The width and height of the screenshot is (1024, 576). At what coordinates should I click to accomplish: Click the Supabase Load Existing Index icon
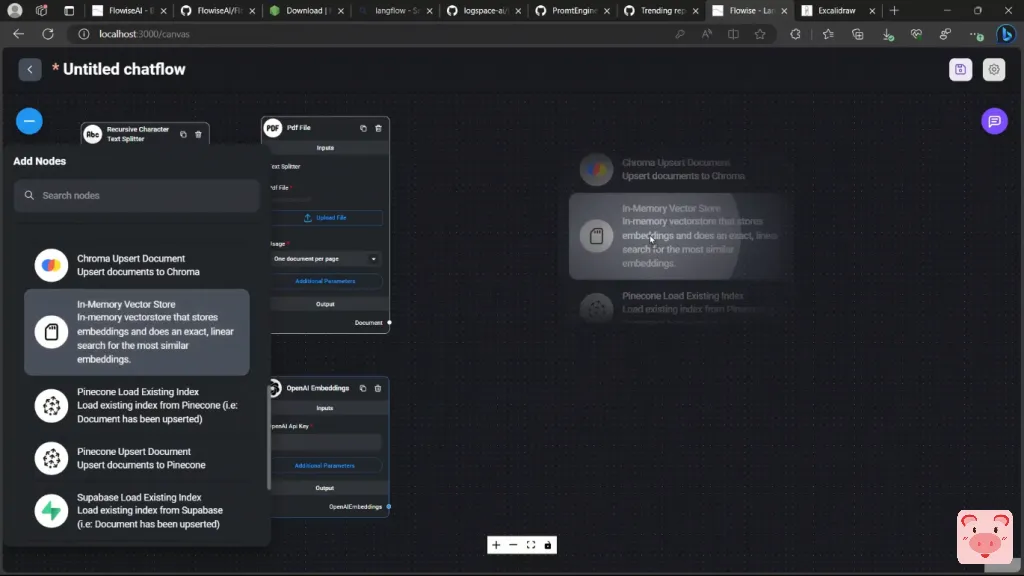(x=51, y=511)
